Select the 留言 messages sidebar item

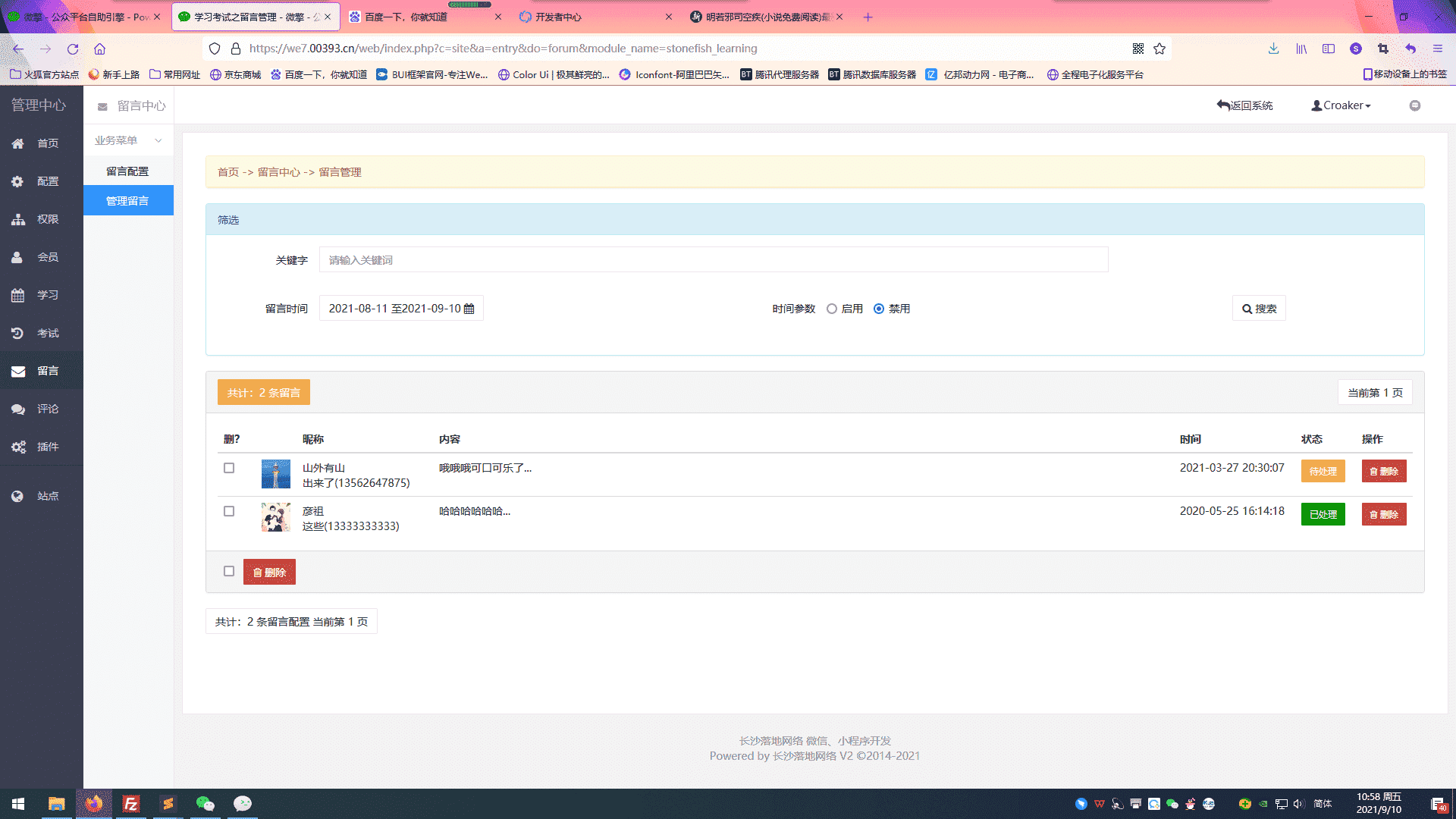click(41, 371)
